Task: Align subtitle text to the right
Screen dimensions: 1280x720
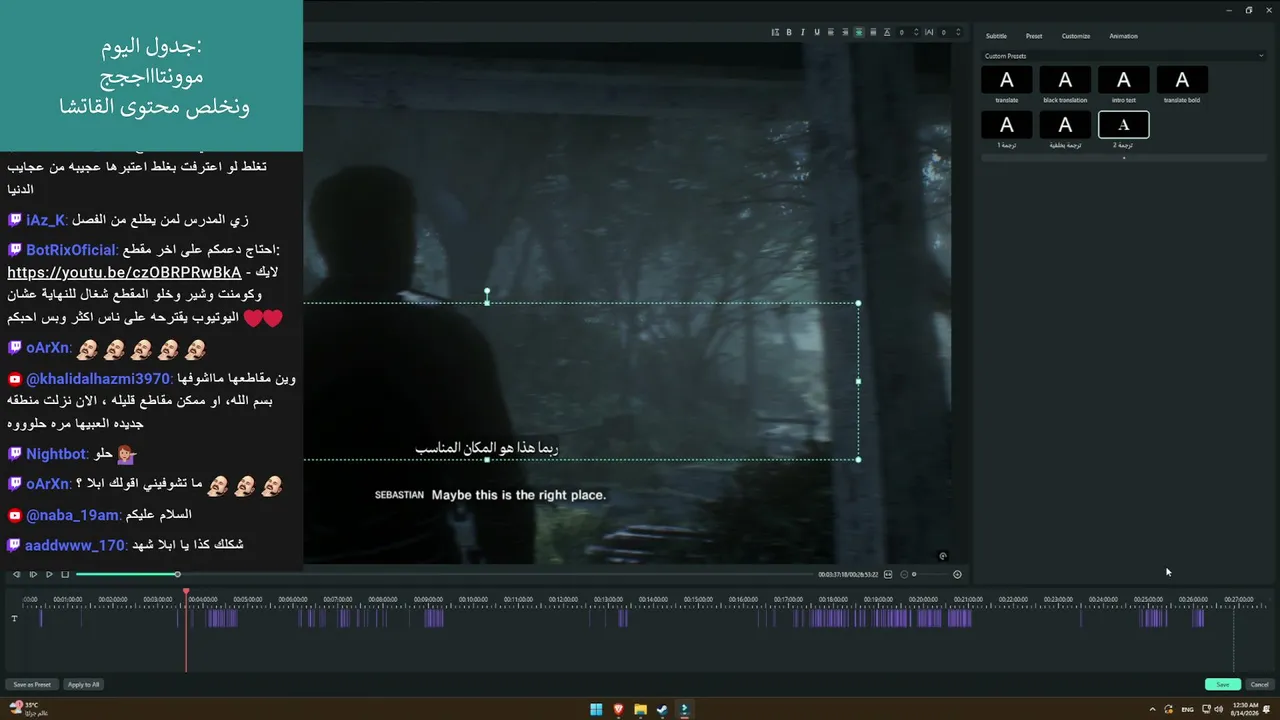Action: 845,32
